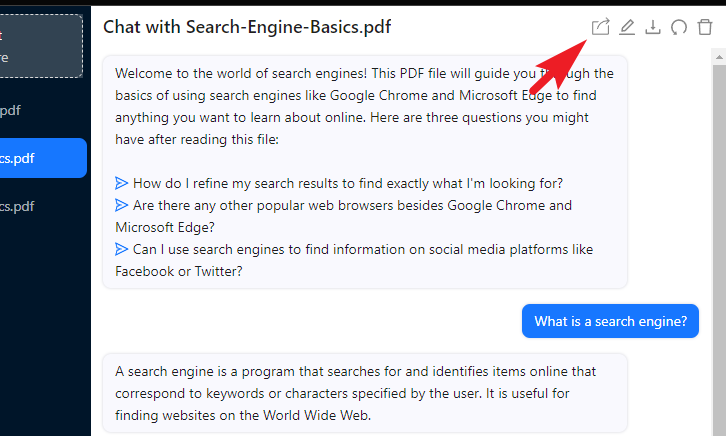Click the share chat icon
The image size is (726, 436).
[601, 27]
